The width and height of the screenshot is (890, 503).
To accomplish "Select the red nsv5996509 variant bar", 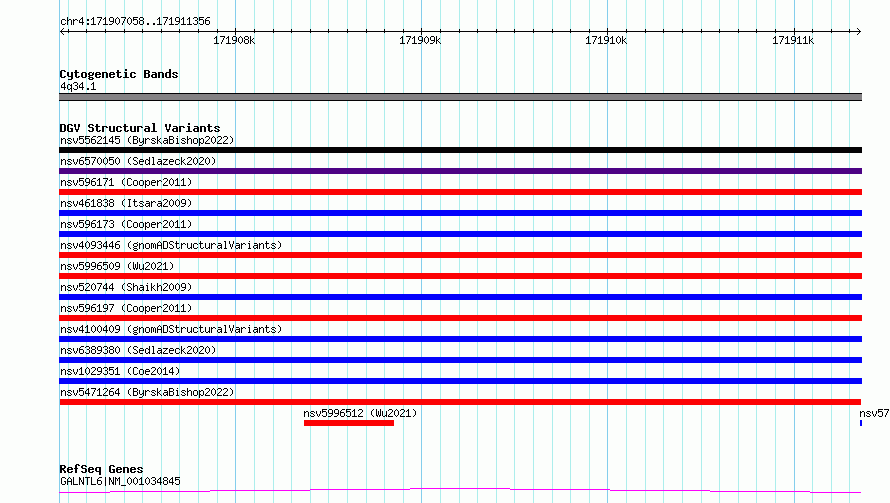I will (x=460, y=276).
